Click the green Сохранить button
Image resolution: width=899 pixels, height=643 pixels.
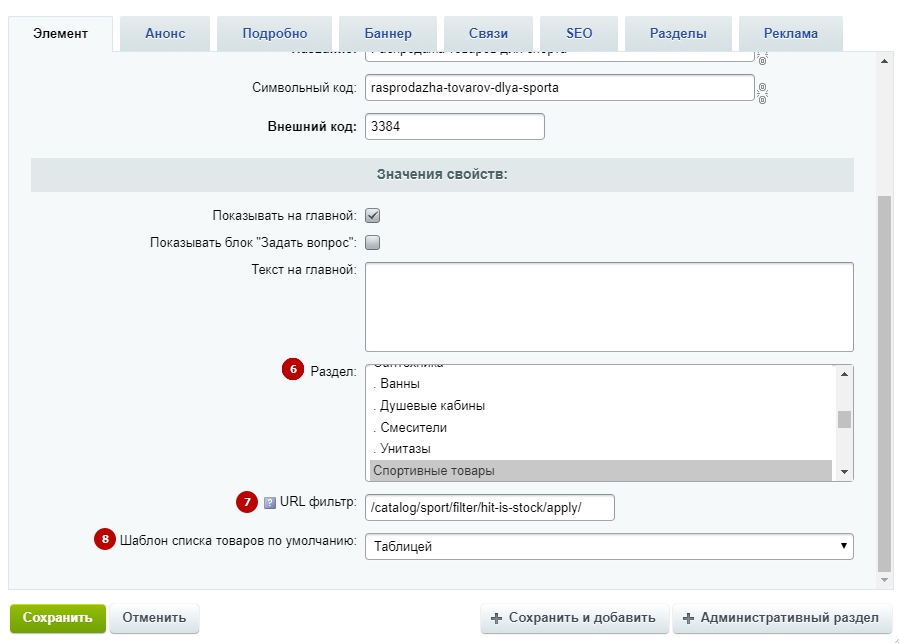57,618
